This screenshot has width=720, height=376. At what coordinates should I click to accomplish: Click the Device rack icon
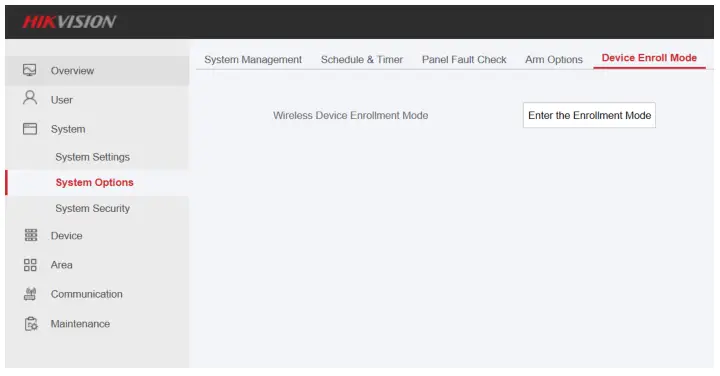[x=30, y=235]
